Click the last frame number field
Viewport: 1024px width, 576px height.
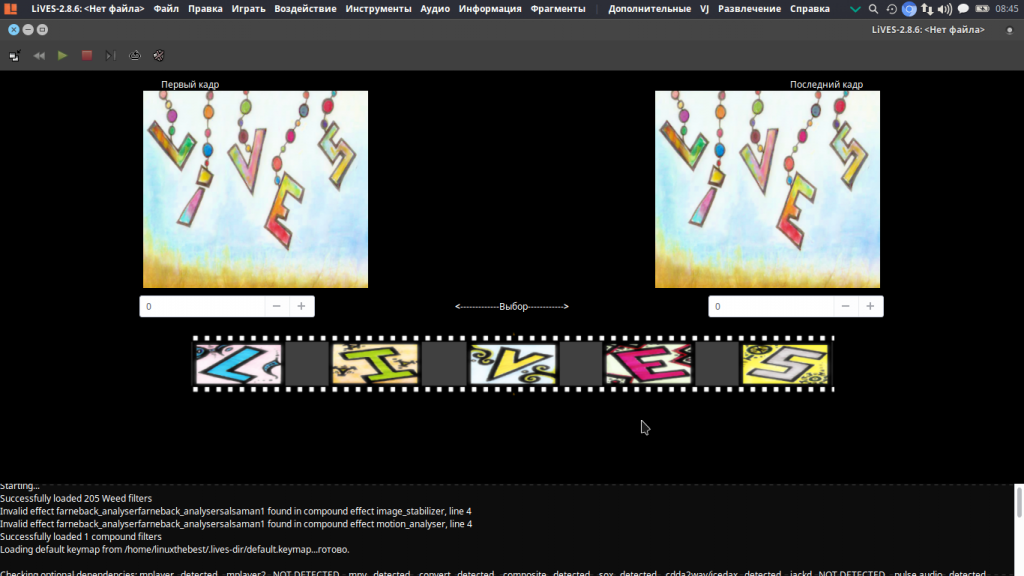(771, 306)
